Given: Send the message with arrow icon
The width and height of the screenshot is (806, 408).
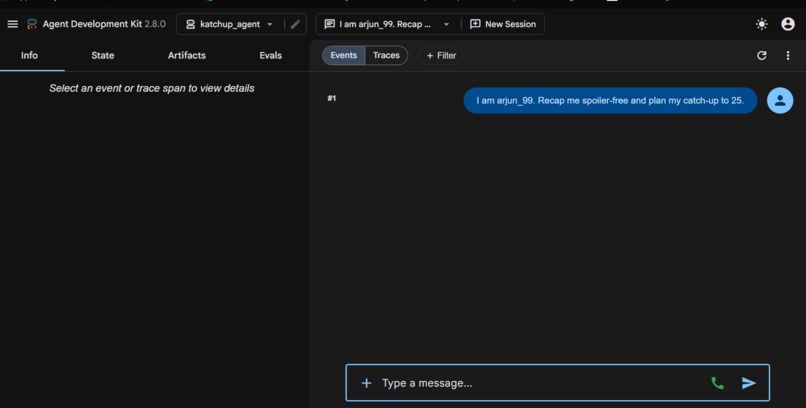Looking at the screenshot, I should 748,383.
